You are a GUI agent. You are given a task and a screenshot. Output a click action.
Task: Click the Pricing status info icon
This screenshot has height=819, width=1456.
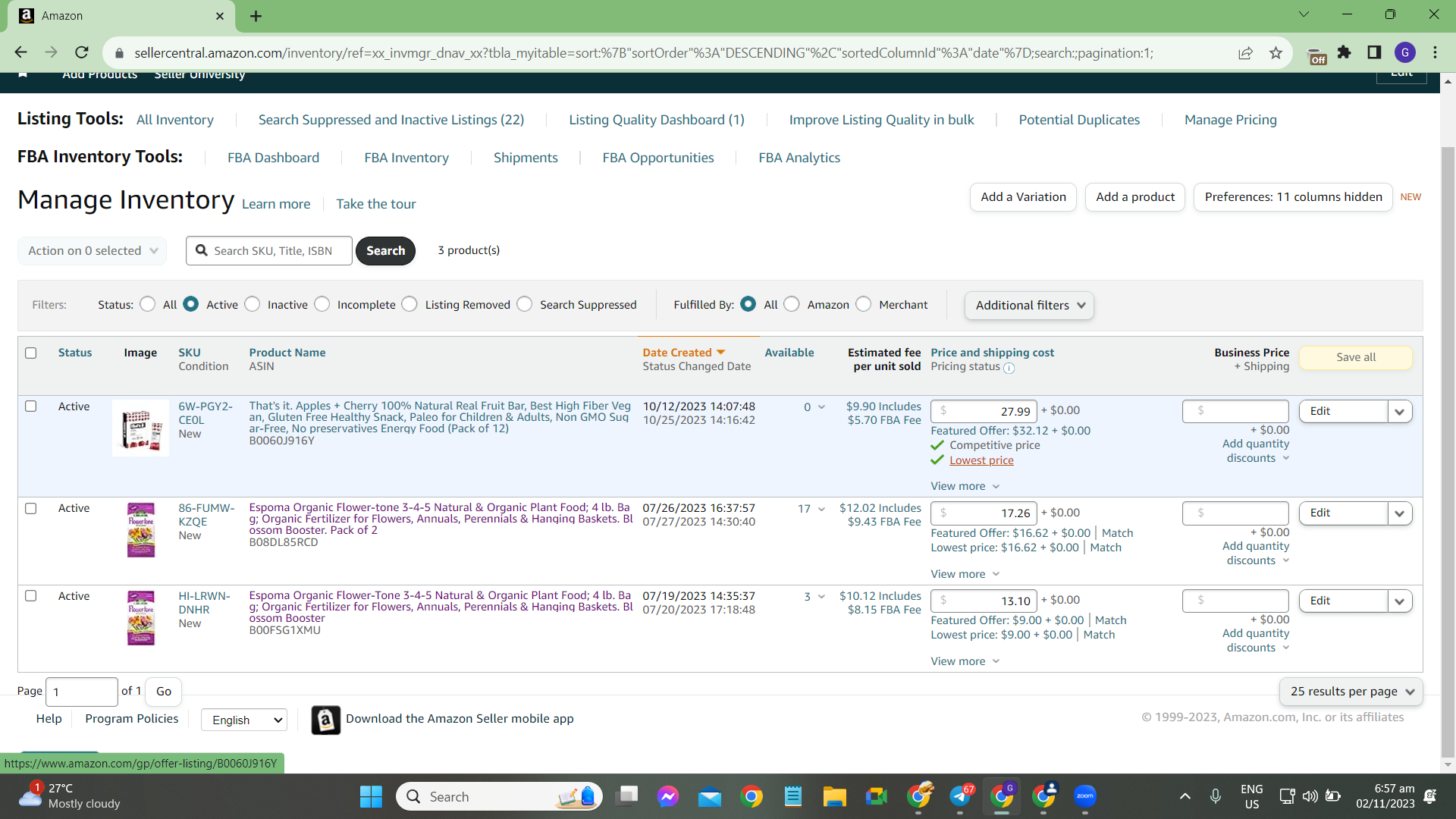[x=1009, y=368]
